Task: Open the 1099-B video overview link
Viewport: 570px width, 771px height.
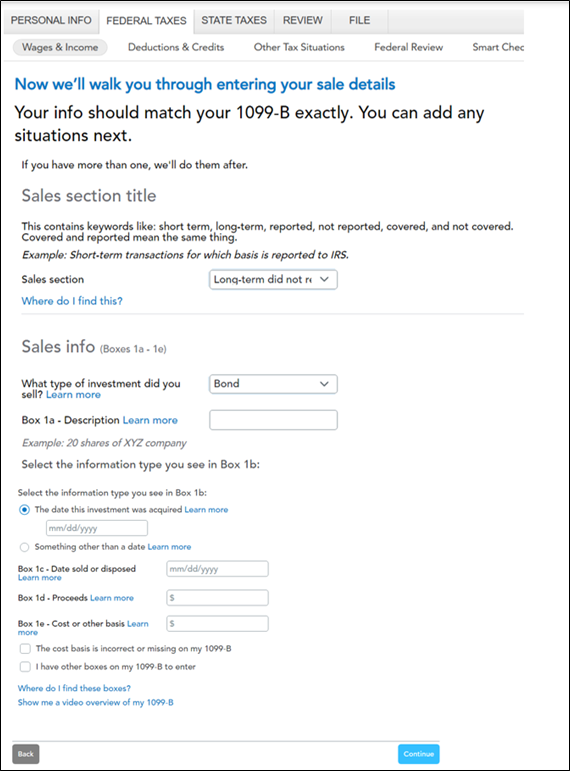Action: tap(95, 702)
